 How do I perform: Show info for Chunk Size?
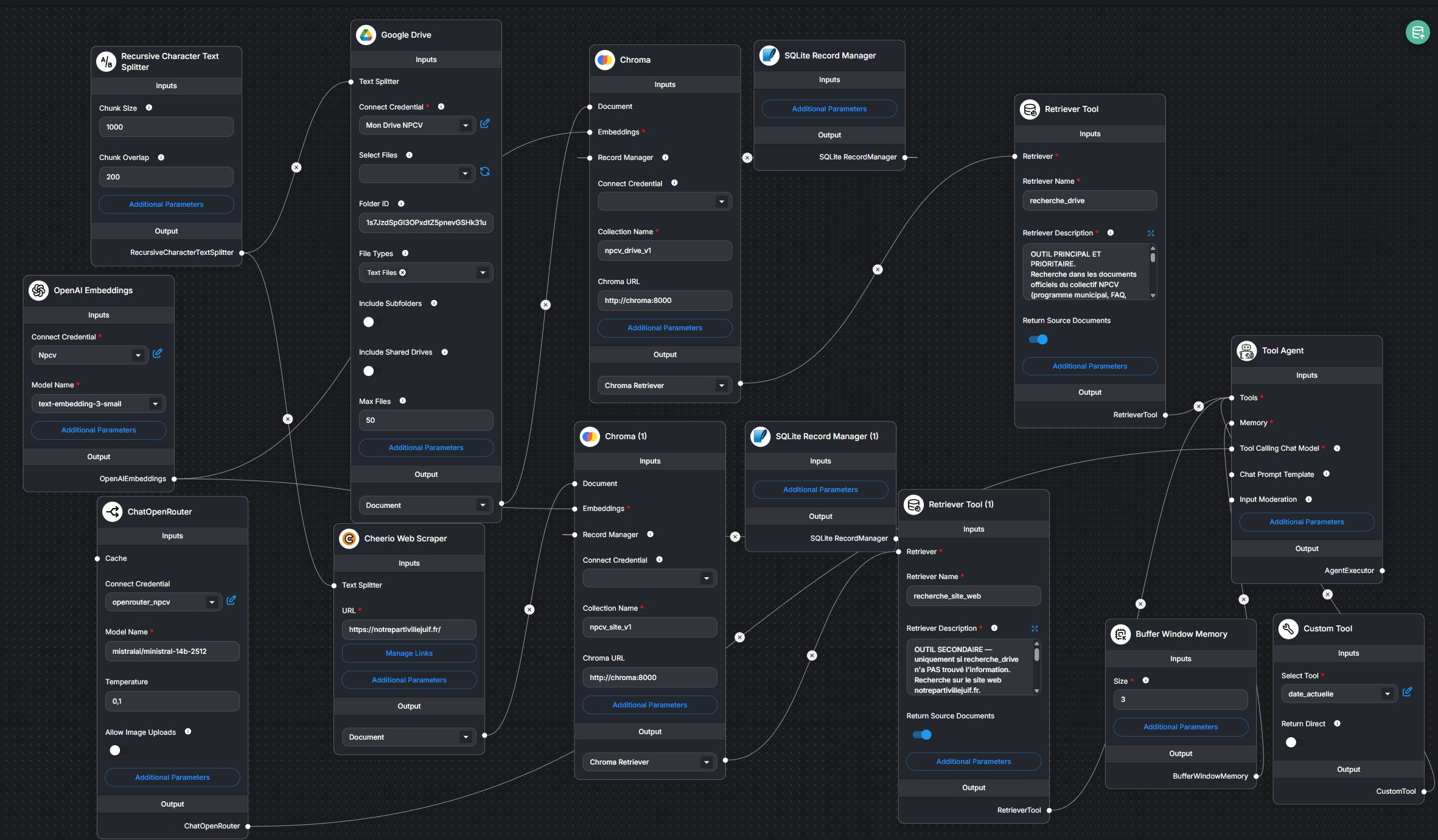[x=149, y=108]
